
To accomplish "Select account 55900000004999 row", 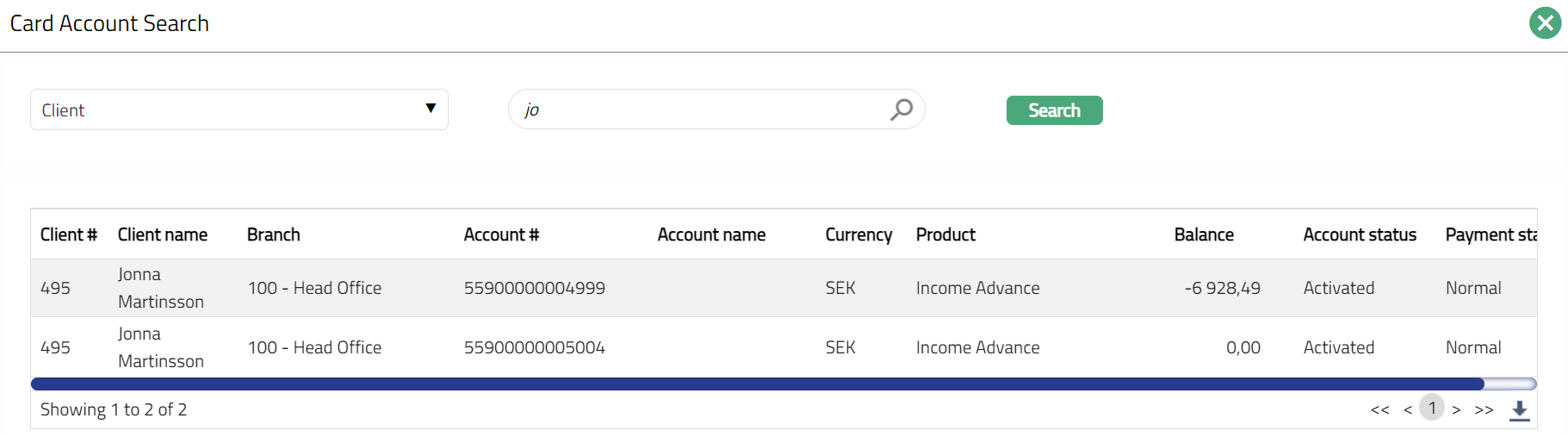I will [534, 288].
